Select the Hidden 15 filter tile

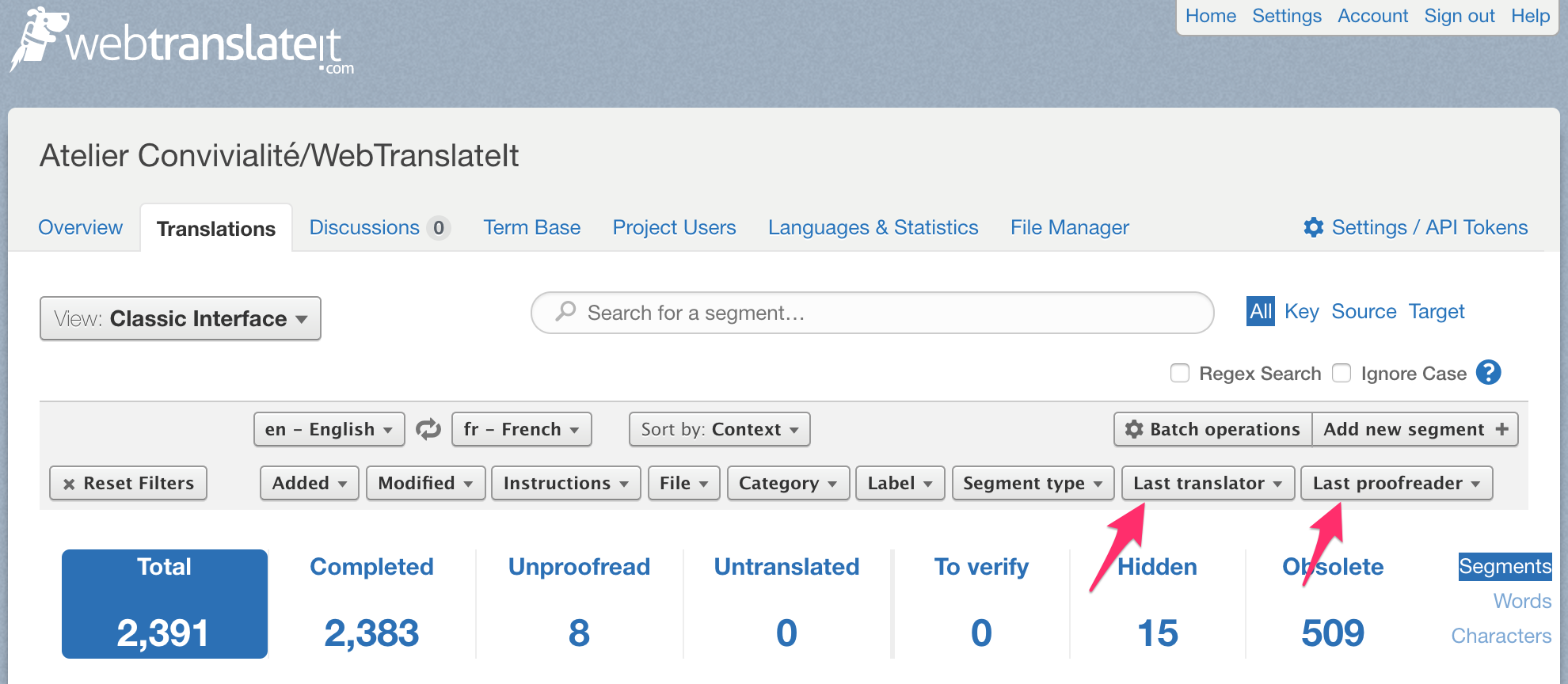[x=1157, y=604]
